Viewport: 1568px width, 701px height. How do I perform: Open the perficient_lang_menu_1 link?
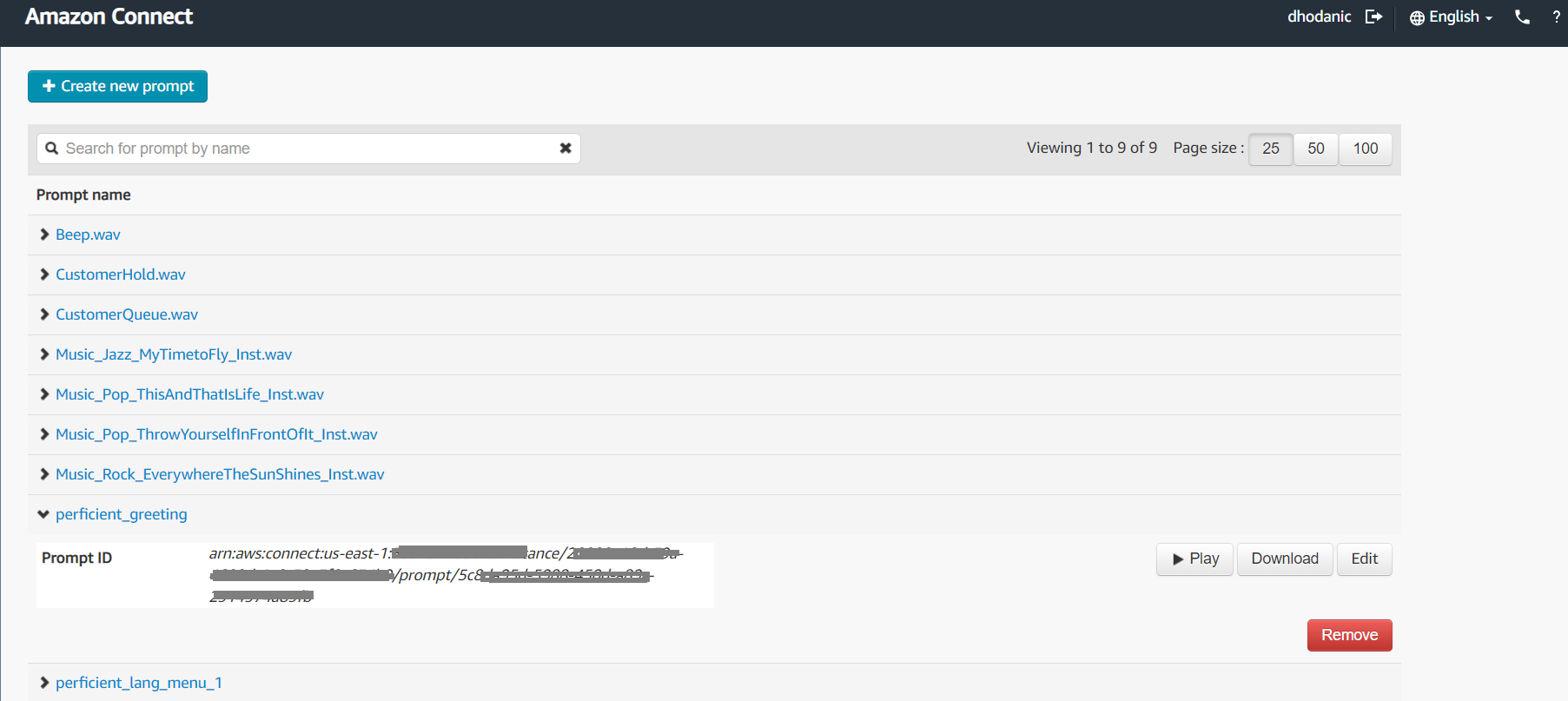click(139, 683)
